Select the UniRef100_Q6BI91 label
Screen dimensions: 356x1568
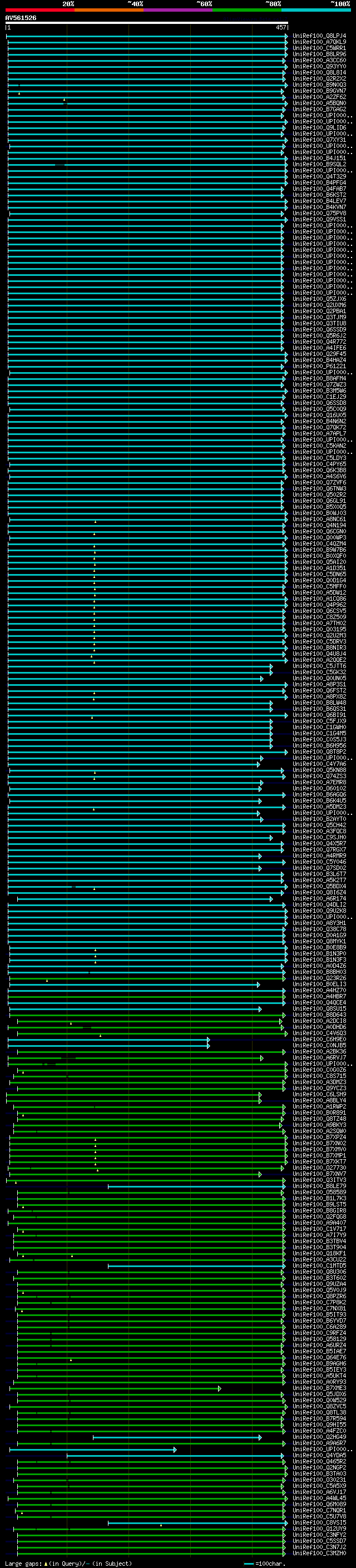(319, 715)
